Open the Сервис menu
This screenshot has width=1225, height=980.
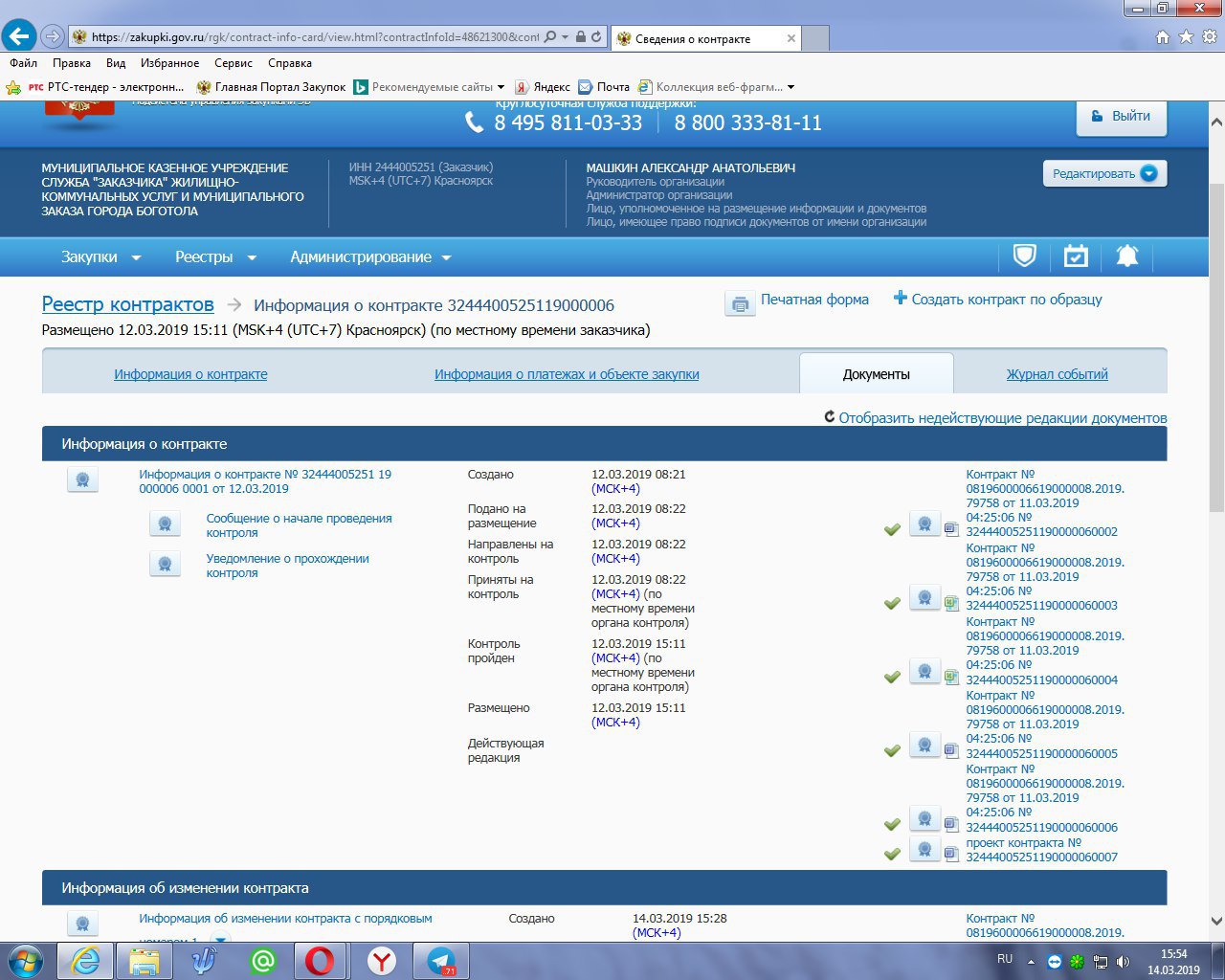tap(234, 63)
